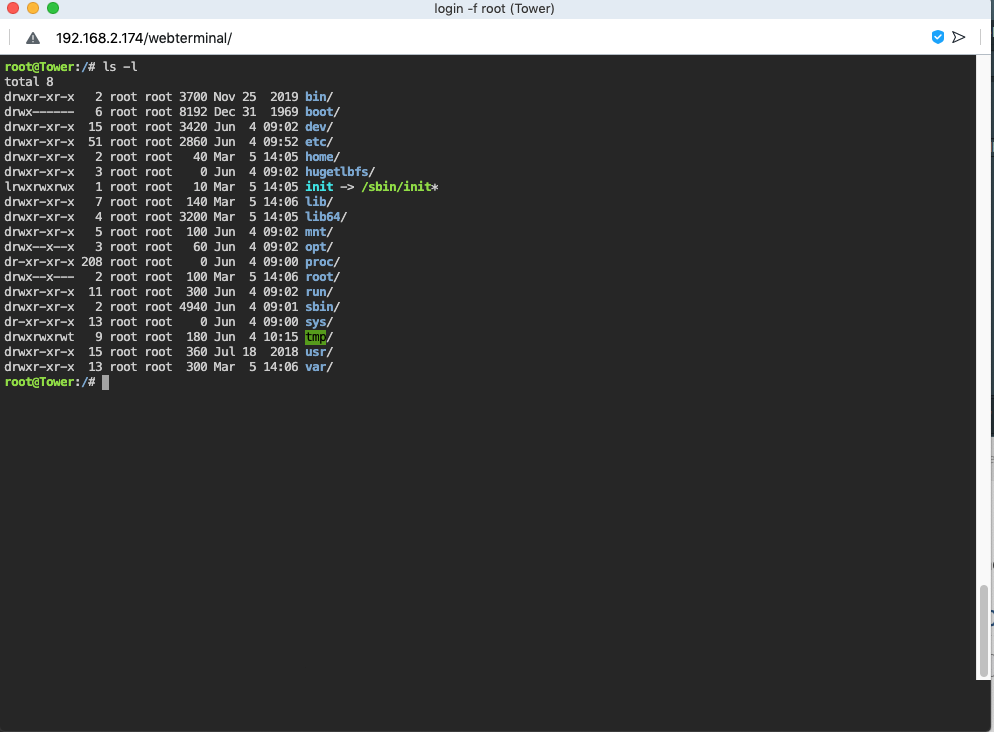Click the 'init' symlink name
The image size is (994, 732).
pyautogui.click(x=319, y=187)
